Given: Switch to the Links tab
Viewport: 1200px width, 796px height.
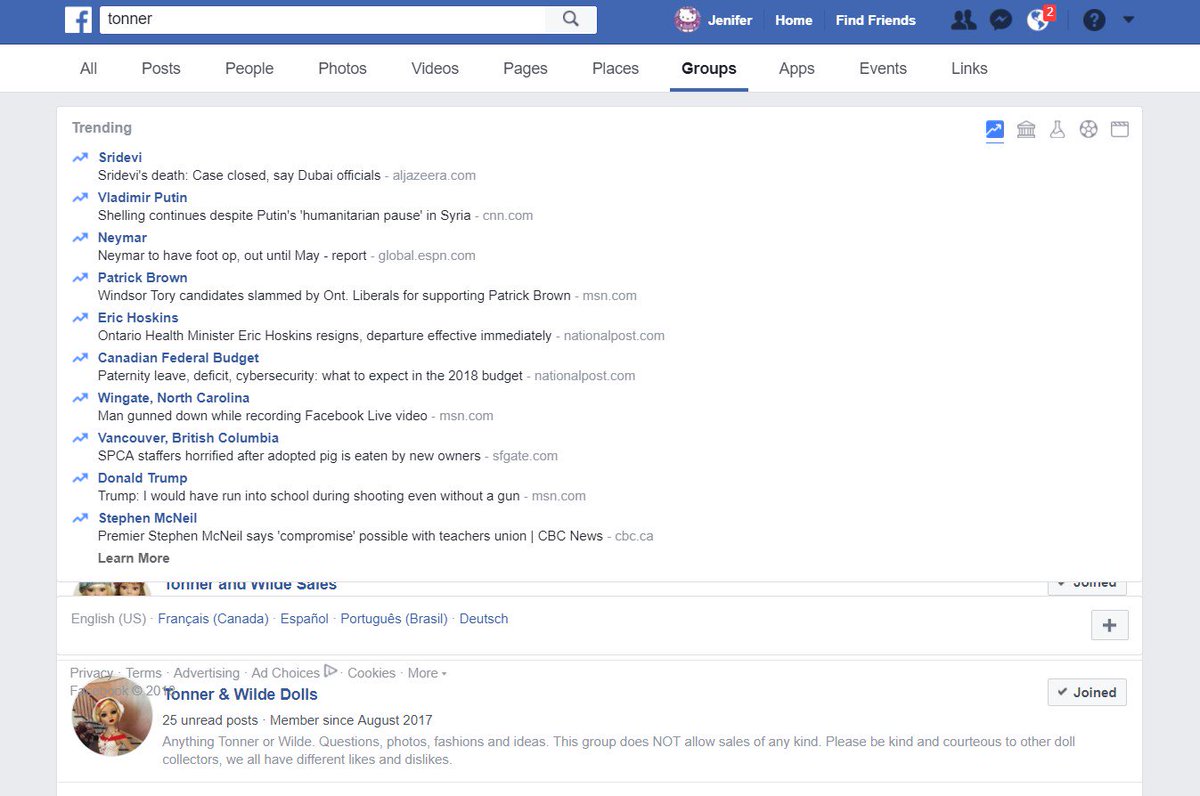Looking at the screenshot, I should (x=969, y=68).
